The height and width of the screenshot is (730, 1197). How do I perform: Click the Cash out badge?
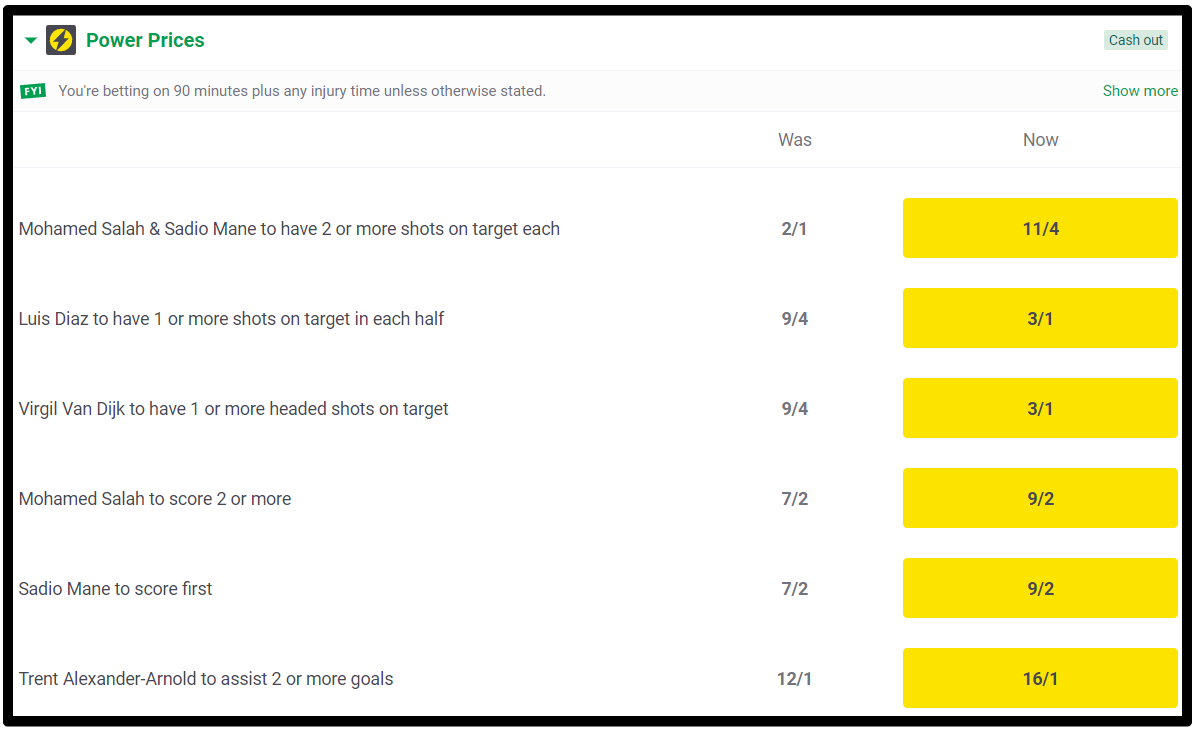point(1135,40)
